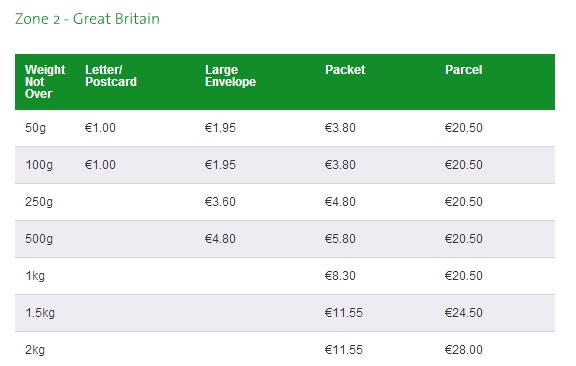Click the €8.30 packet price for 1kg
Image resolution: width=576 pixels, height=366 pixels.
340,276
